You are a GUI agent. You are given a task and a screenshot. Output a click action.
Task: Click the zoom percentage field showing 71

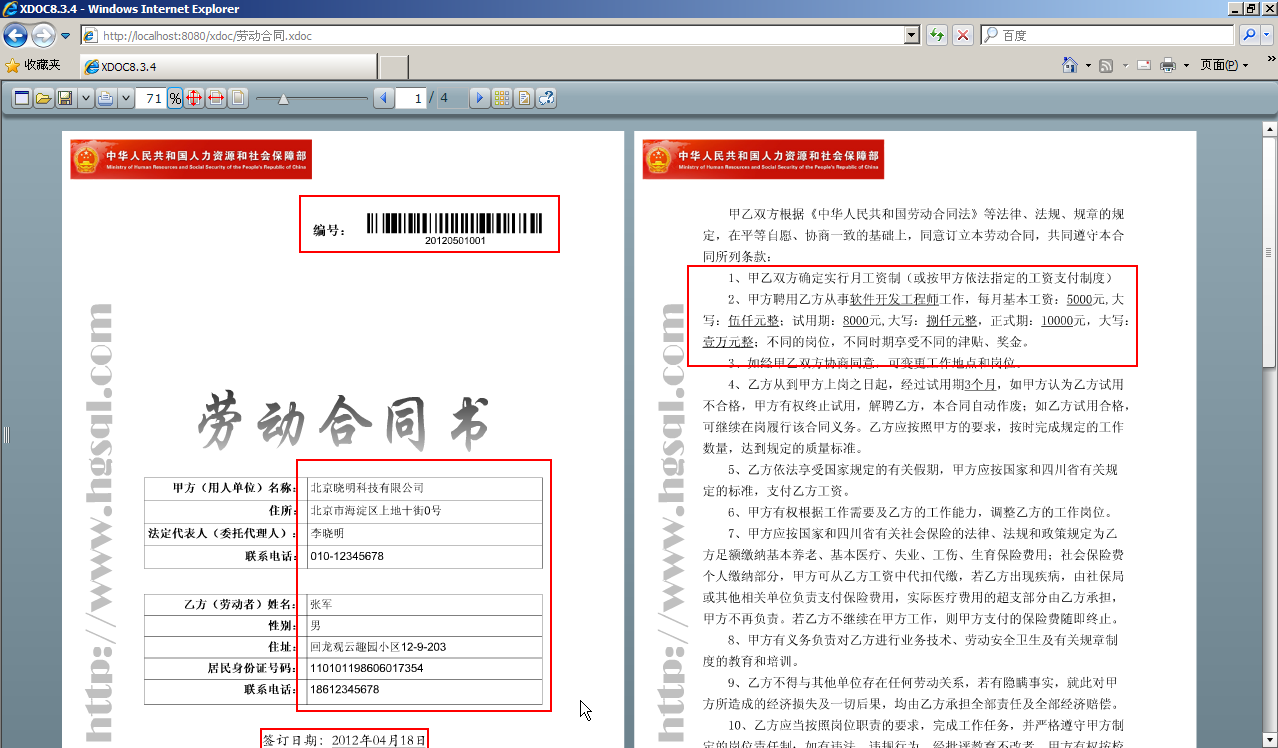pos(151,98)
